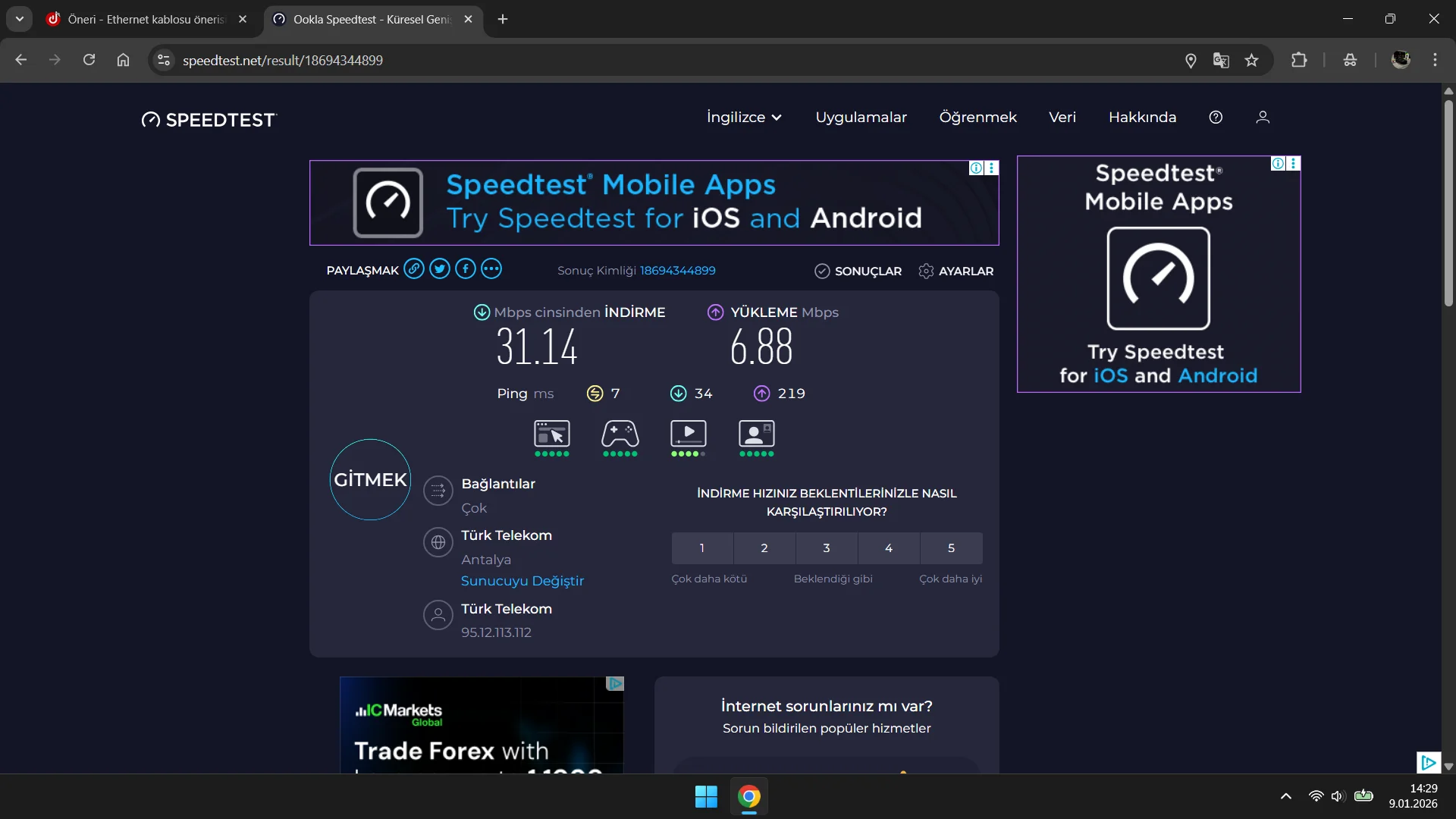The image size is (1456, 819).
Task: Share the result on Facebook
Action: click(x=466, y=269)
